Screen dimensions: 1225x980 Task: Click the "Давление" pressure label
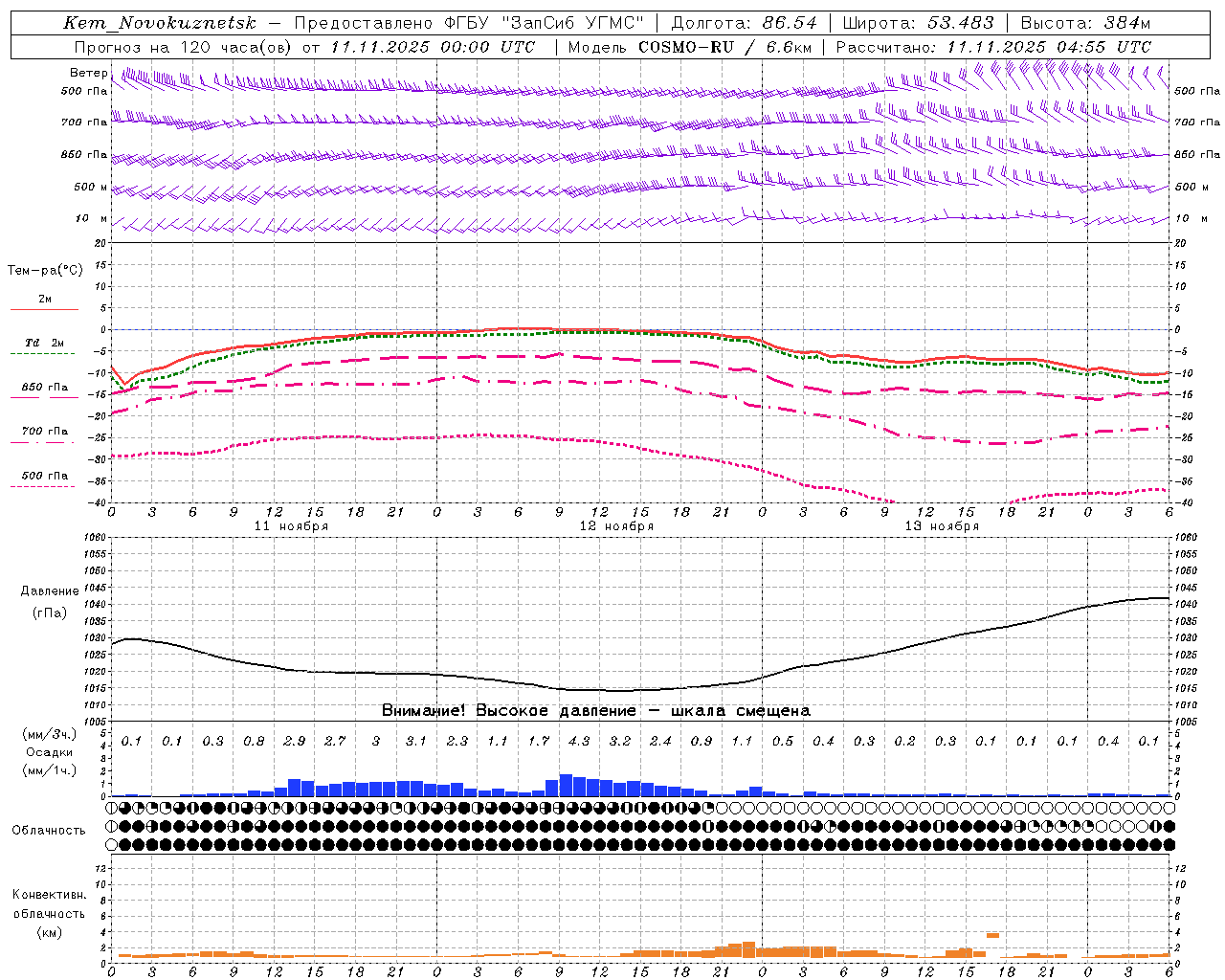point(50,591)
